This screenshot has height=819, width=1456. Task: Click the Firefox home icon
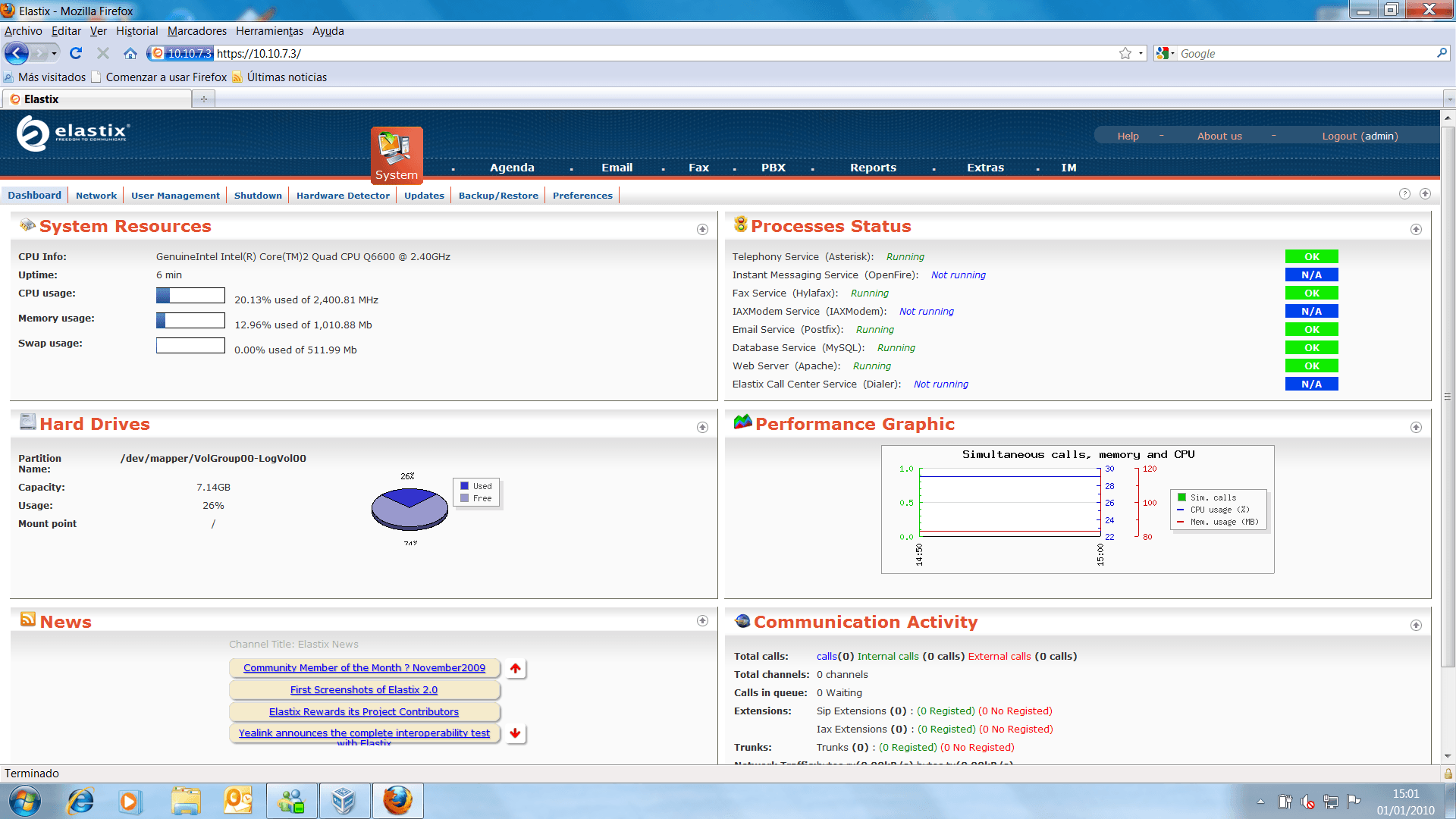(x=130, y=53)
